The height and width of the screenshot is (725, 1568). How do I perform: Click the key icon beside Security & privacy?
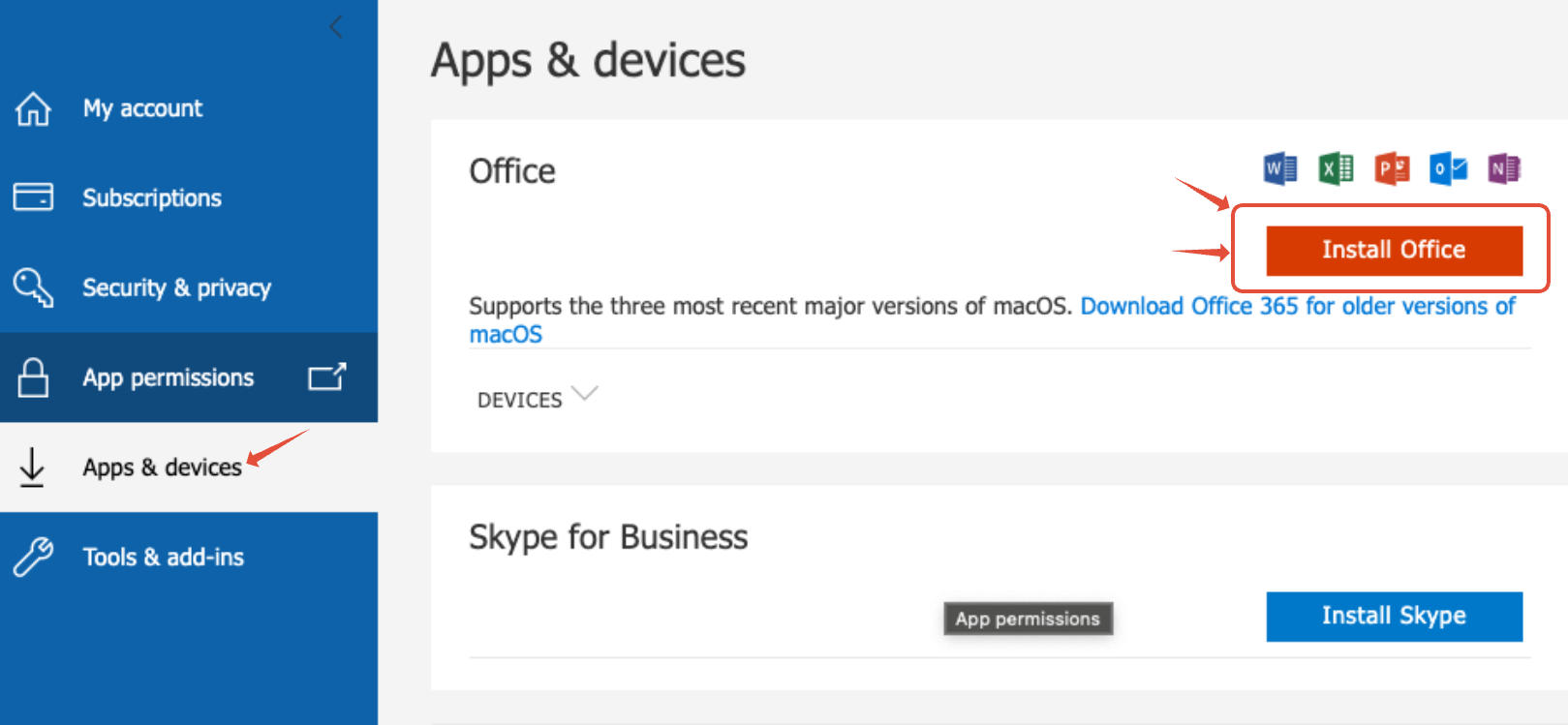pyautogui.click(x=33, y=287)
